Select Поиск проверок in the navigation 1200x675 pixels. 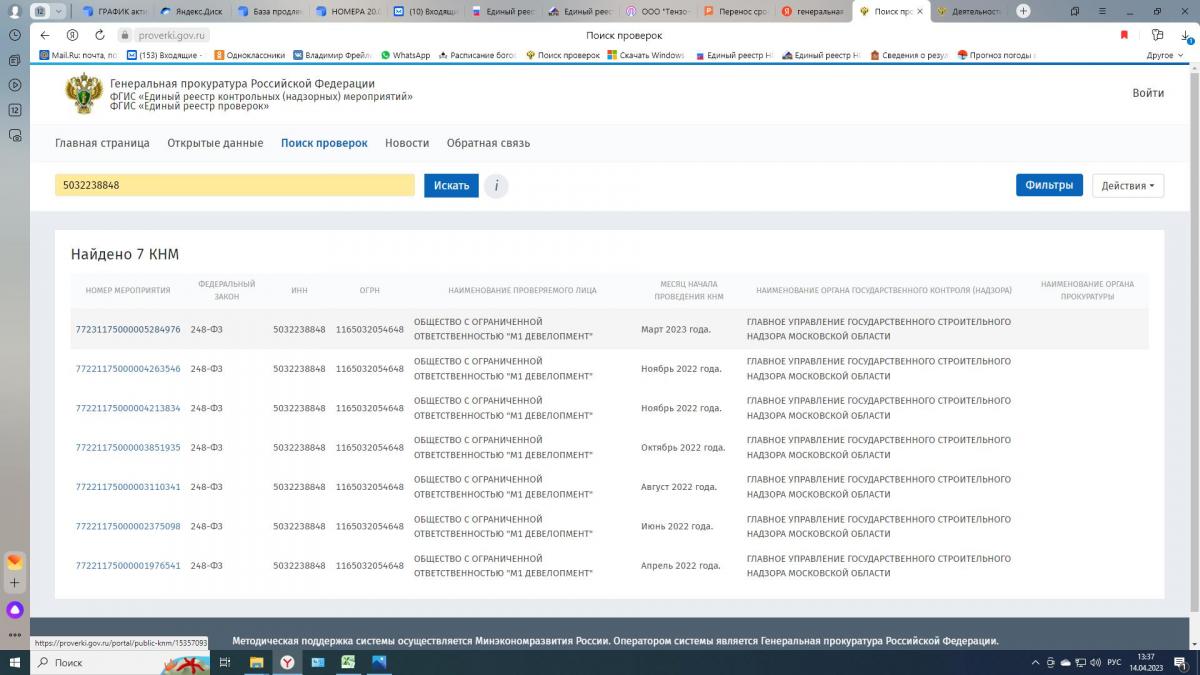(x=324, y=143)
